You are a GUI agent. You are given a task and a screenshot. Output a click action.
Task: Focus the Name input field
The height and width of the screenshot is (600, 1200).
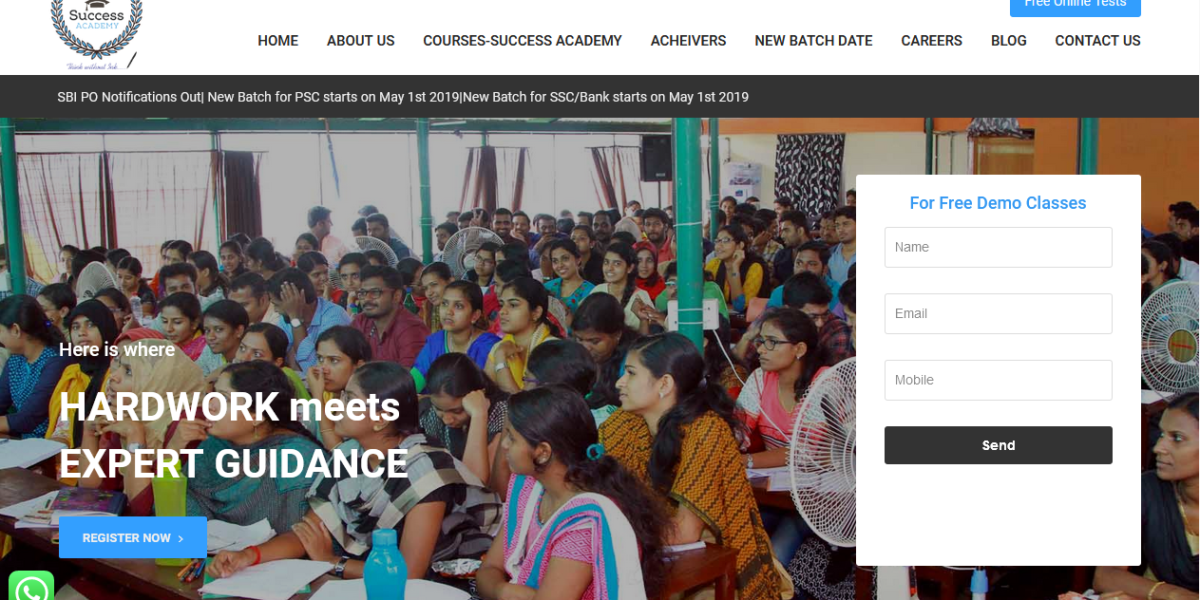point(998,247)
